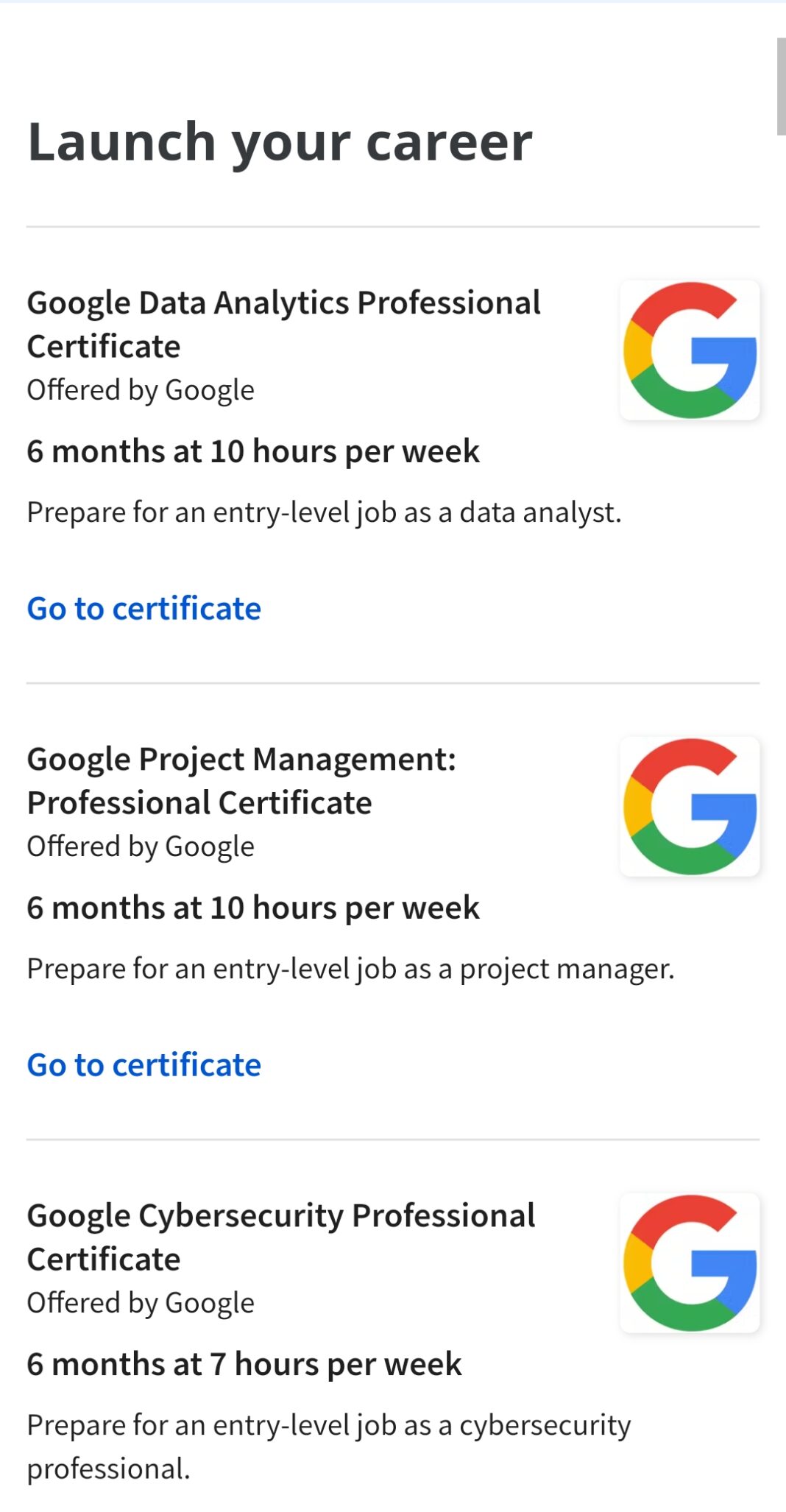The width and height of the screenshot is (786, 1512).
Task: Click the cybersecurity professional job description text
Action: [328, 1446]
